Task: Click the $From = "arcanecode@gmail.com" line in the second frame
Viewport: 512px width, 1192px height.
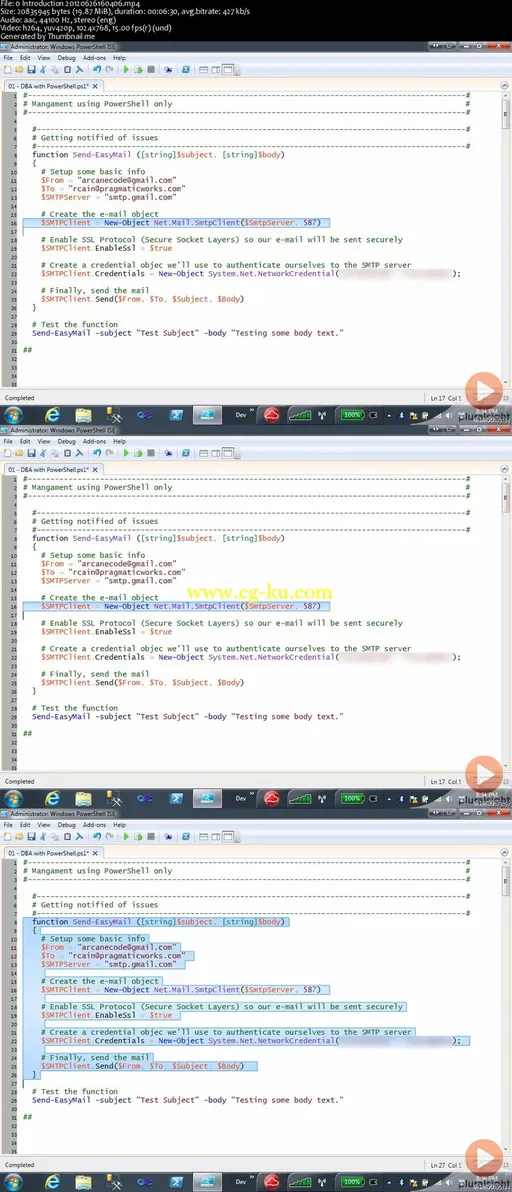Action: [109, 563]
